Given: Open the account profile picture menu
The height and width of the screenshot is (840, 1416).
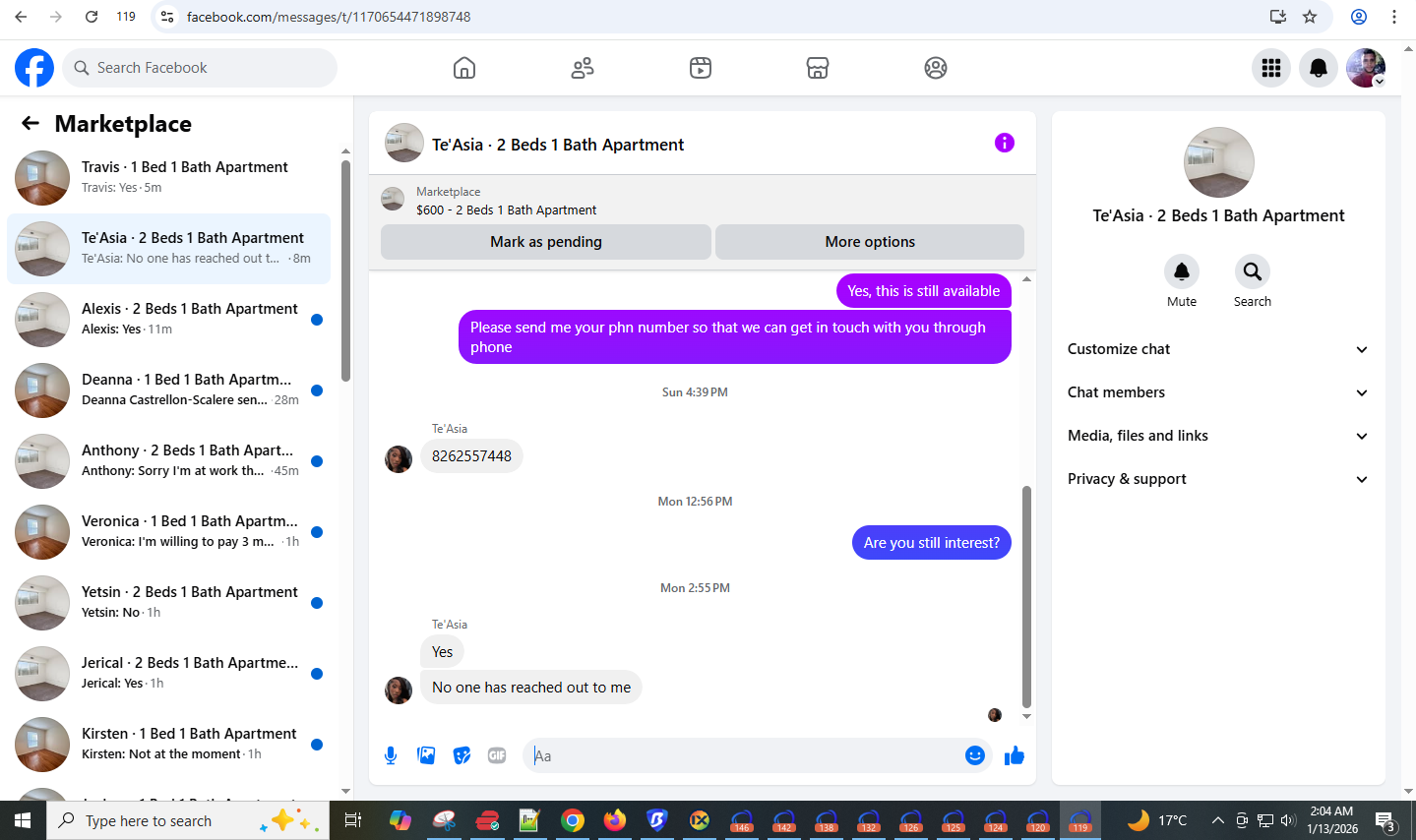Looking at the screenshot, I should [x=1366, y=68].
